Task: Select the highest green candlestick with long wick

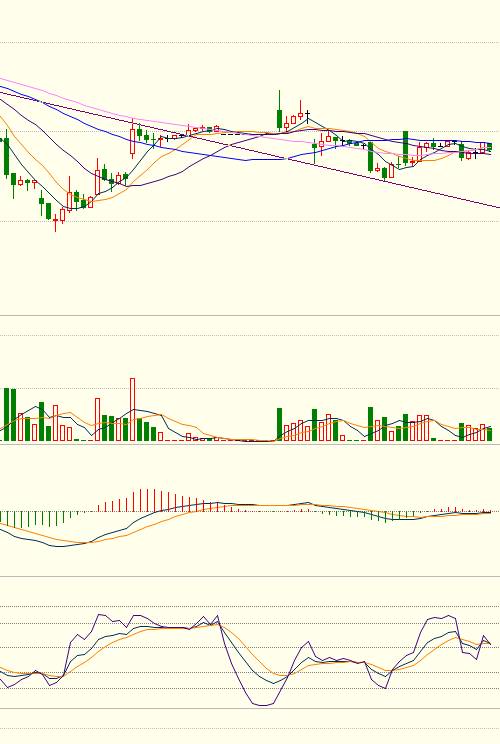Action: click(279, 110)
